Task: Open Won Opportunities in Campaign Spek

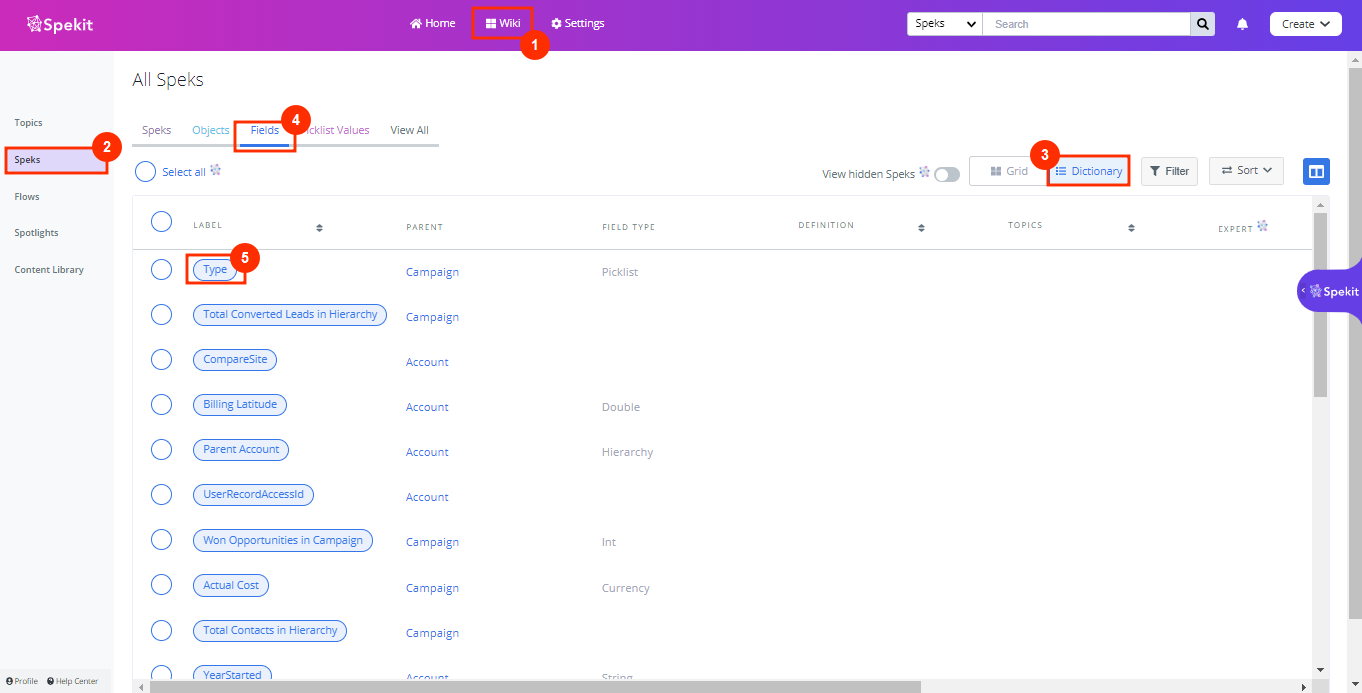Action: click(283, 540)
